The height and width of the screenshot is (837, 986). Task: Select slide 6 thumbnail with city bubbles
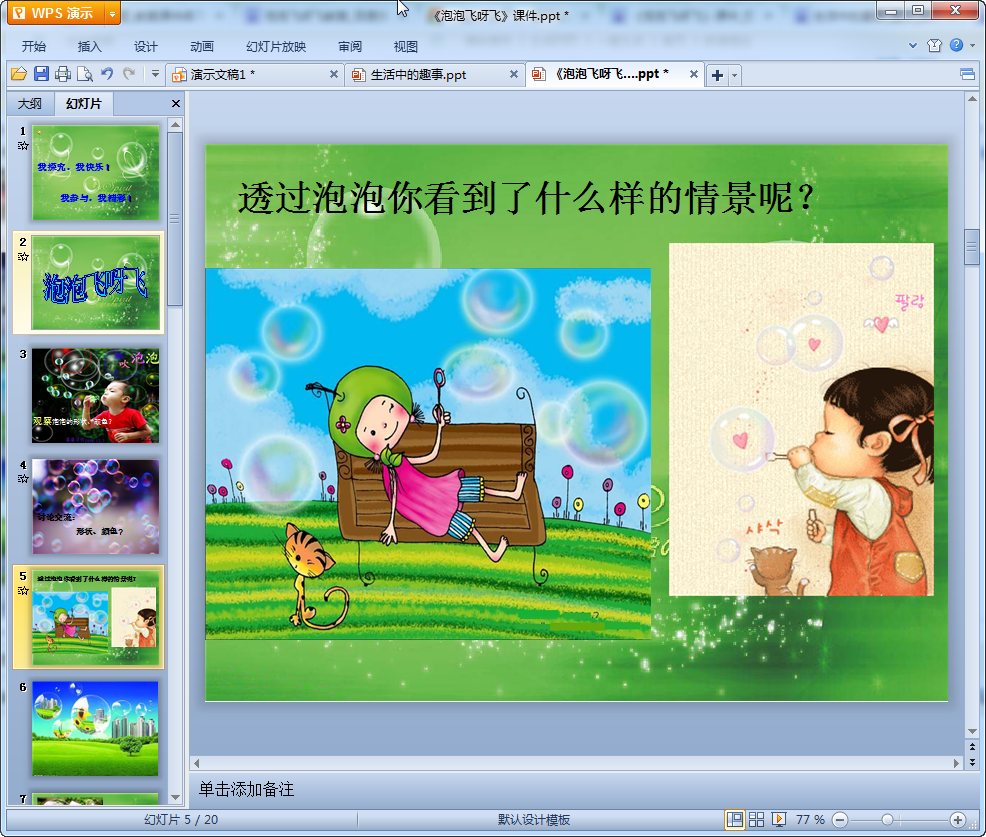point(96,728)
